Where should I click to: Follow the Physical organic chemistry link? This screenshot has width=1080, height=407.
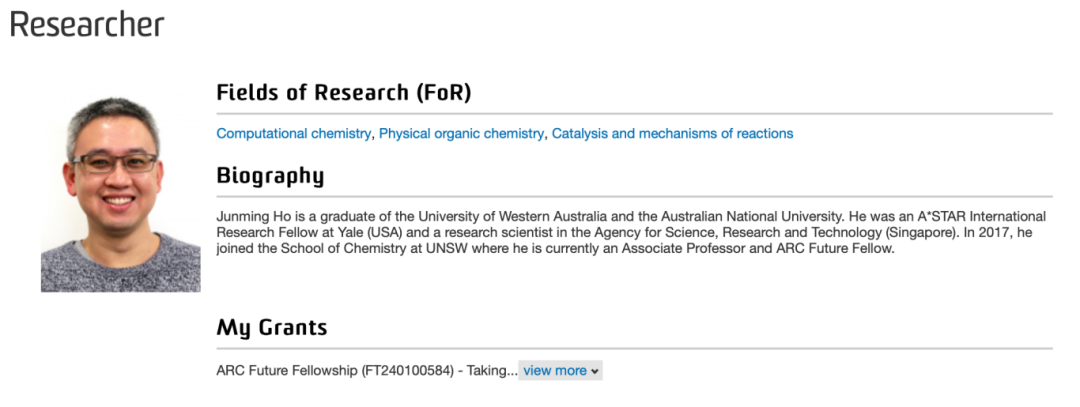(x=461, y=134)
